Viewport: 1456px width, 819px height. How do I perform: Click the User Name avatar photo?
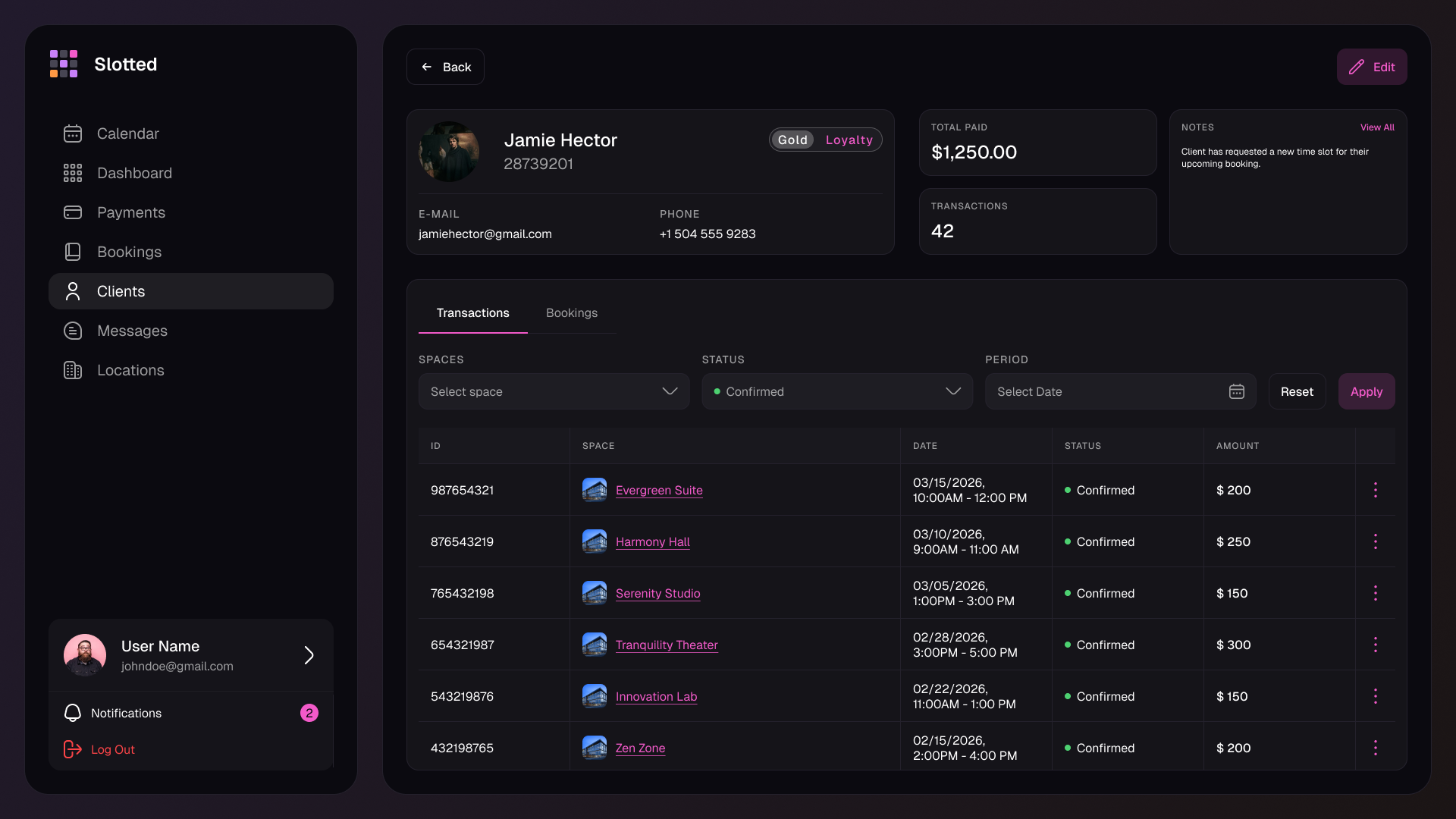click(85, 655)
